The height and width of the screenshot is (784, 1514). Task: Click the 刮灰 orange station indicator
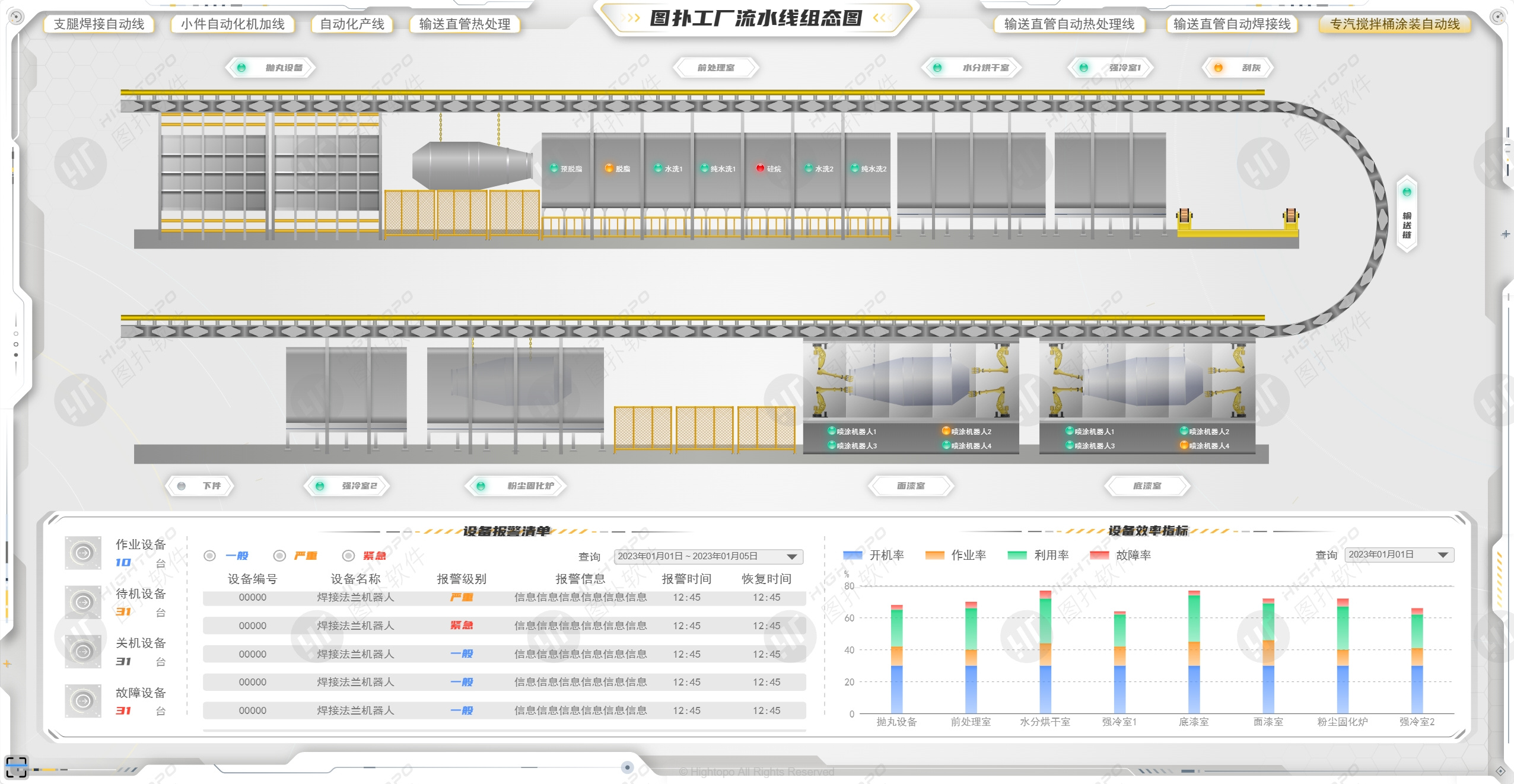point(1219,67)
